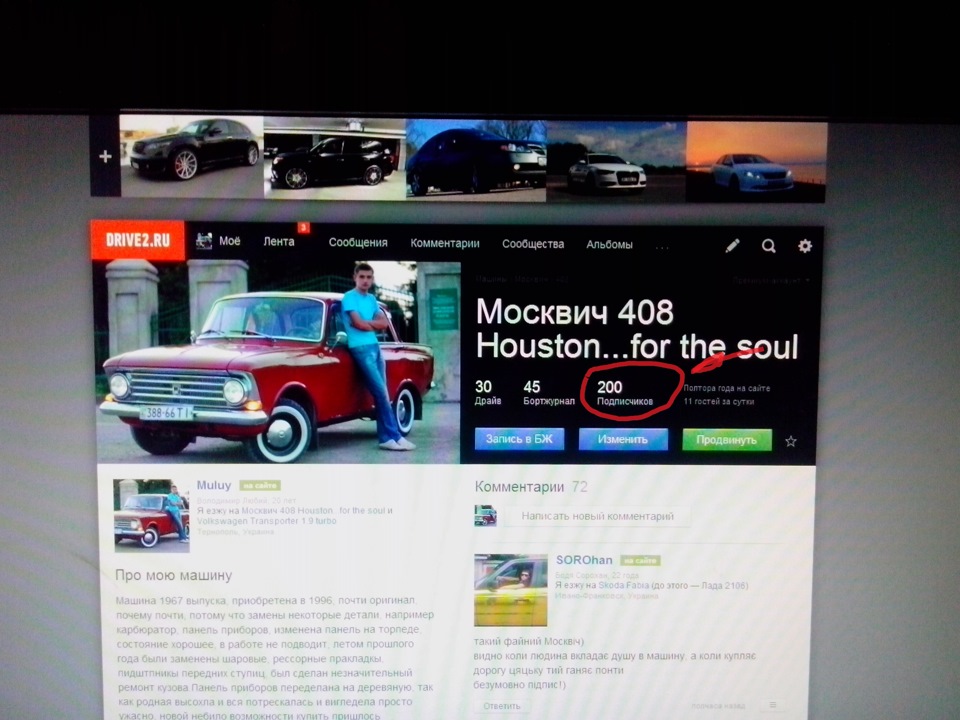Open the Моё menu item
Image resolution: width=960 pixels, height=720 pixels.
(230, 241)
